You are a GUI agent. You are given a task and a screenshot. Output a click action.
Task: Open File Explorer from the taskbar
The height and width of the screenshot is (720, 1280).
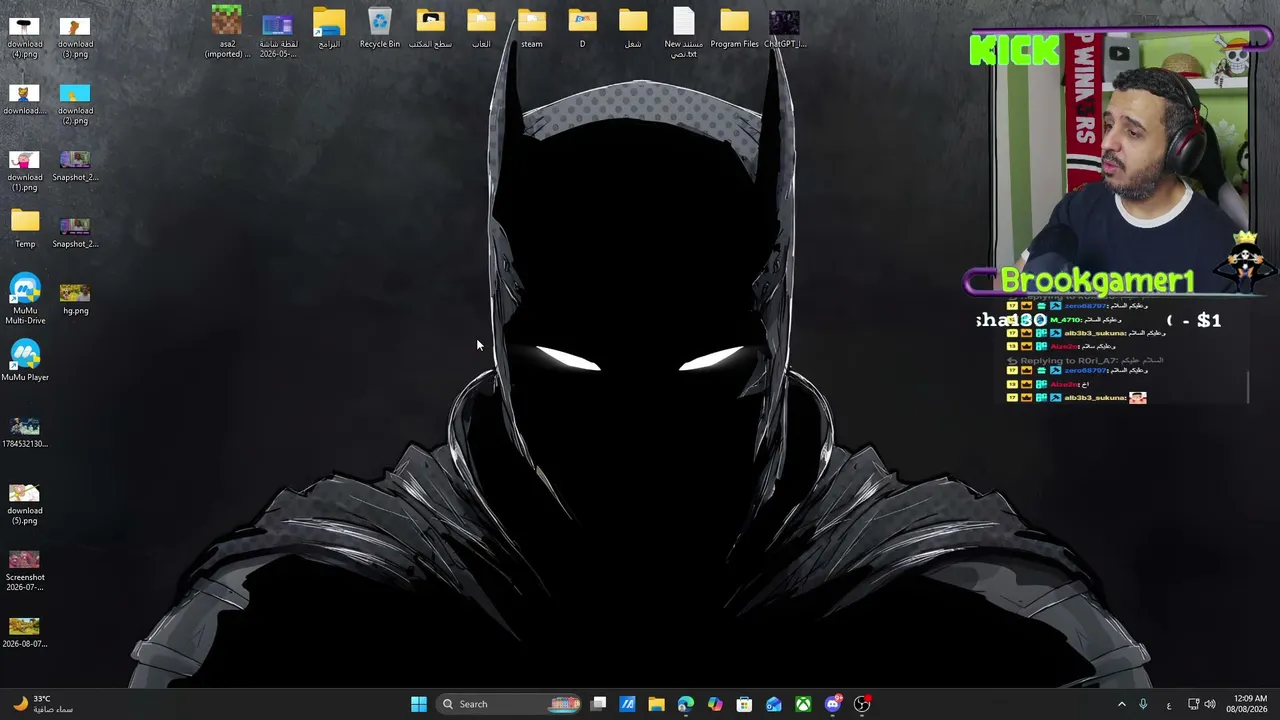[x=656, y=704]
